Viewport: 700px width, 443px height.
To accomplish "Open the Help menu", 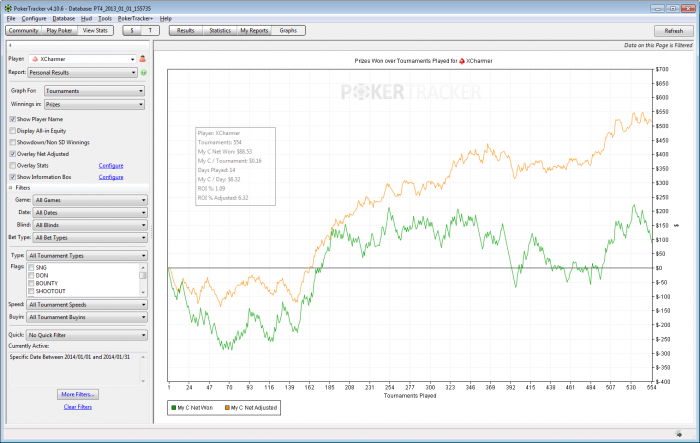I will point(166,18).
